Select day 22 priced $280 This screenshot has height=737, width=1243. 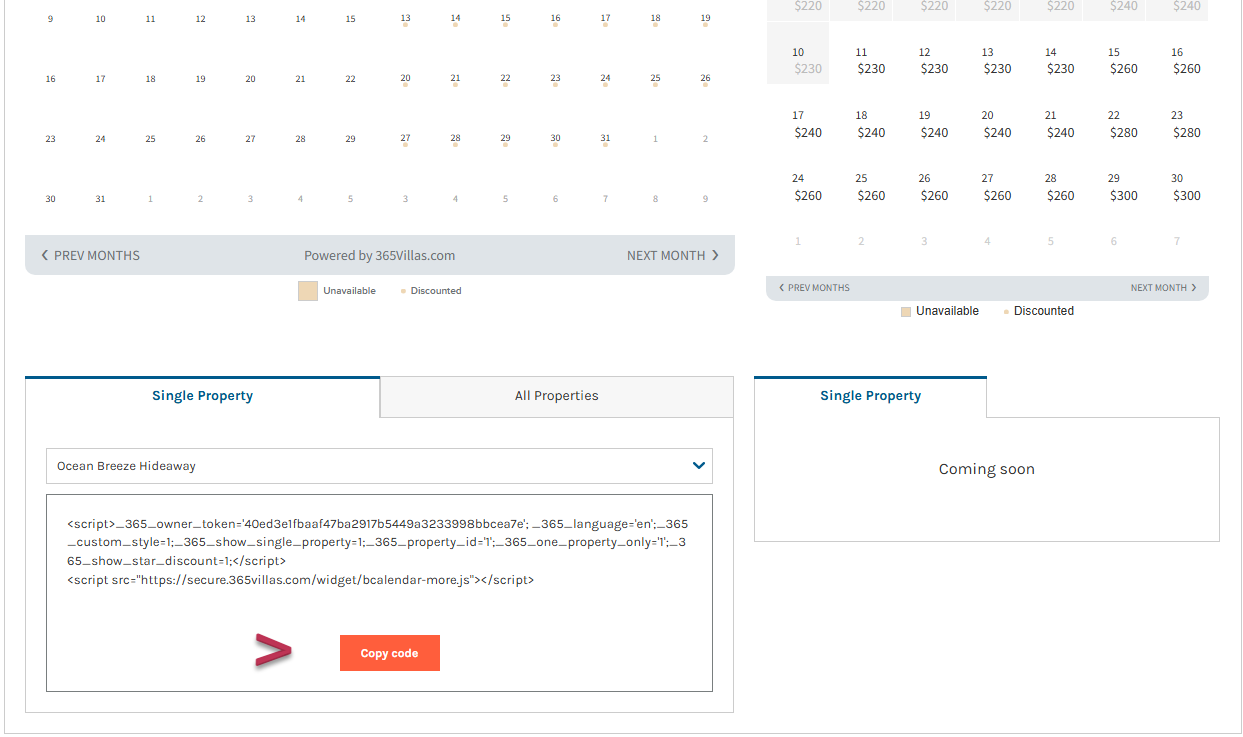pyautogui.click(x=1123, y=124)
